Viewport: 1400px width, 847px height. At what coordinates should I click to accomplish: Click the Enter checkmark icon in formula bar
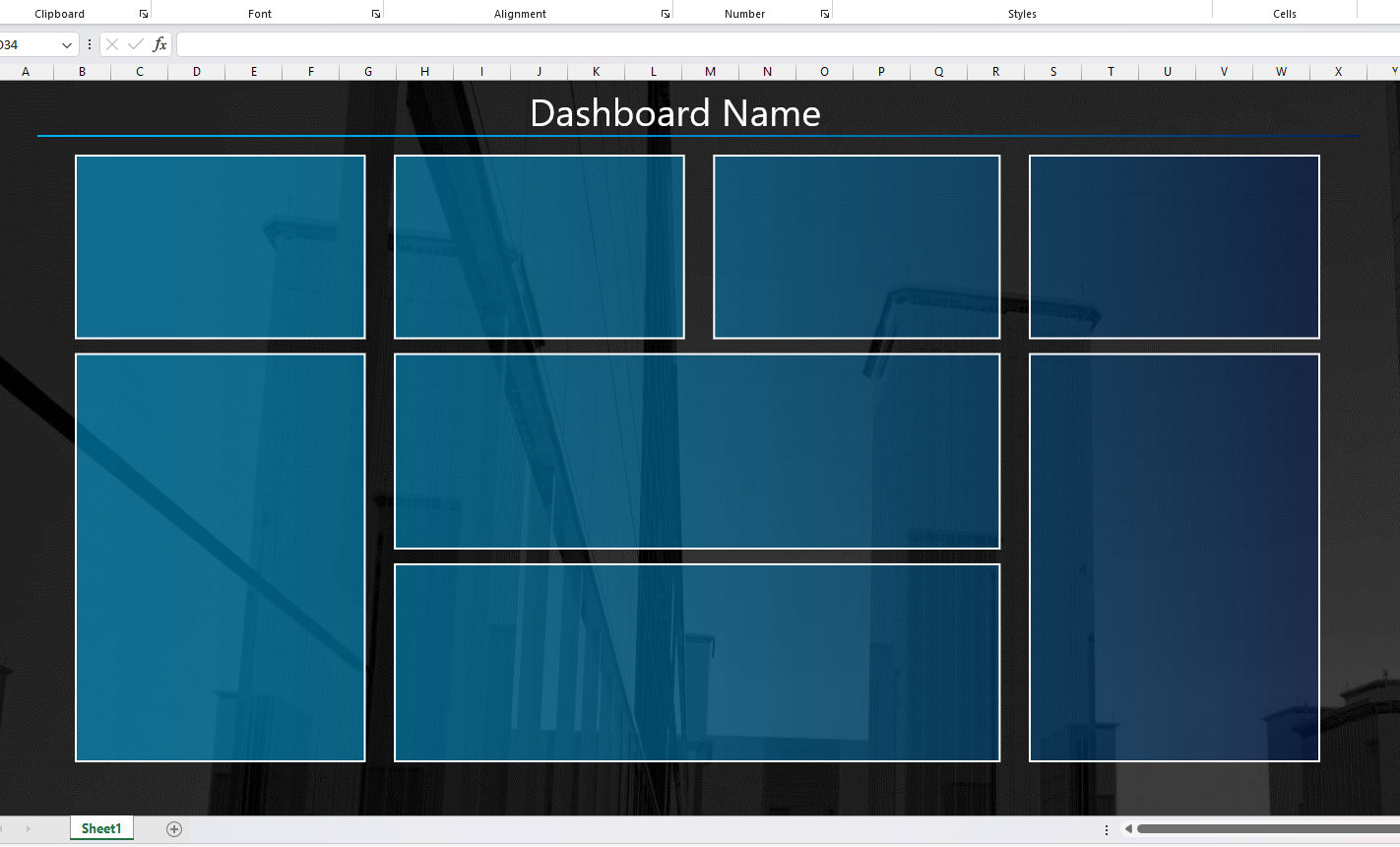pos(135,43)
